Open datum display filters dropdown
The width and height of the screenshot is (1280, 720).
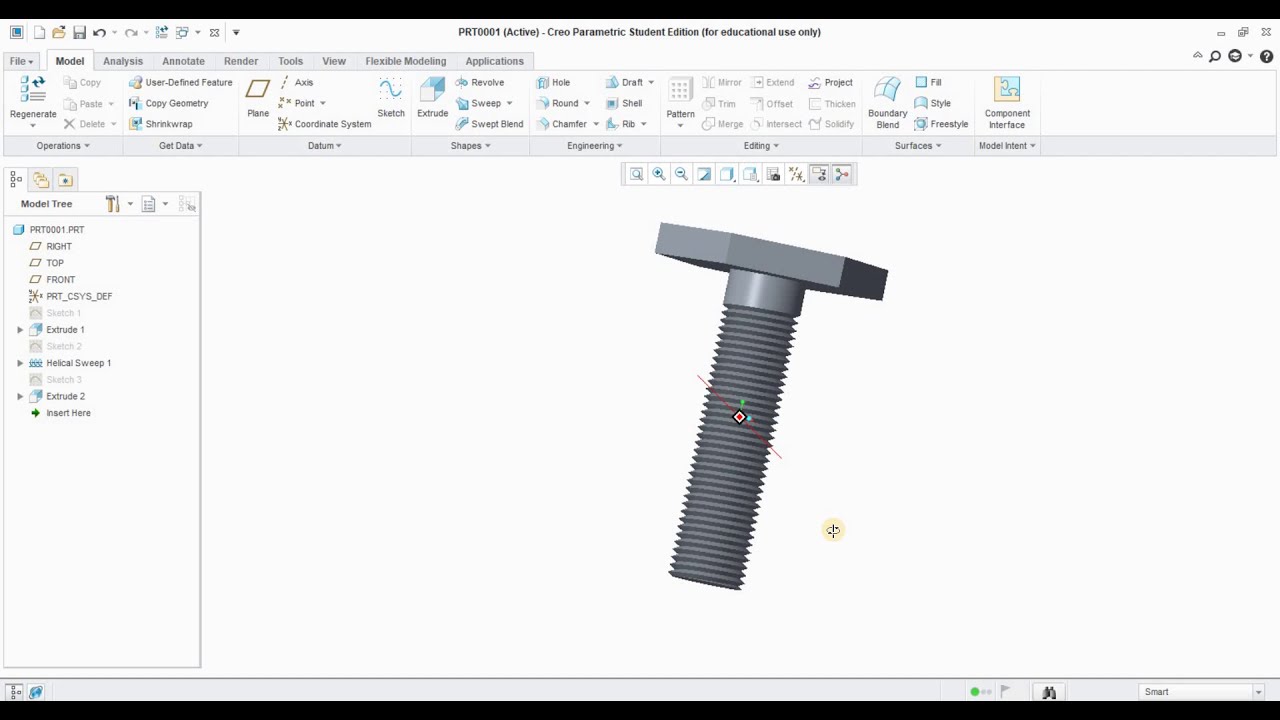pyautogui.click(x=796, y=174)
